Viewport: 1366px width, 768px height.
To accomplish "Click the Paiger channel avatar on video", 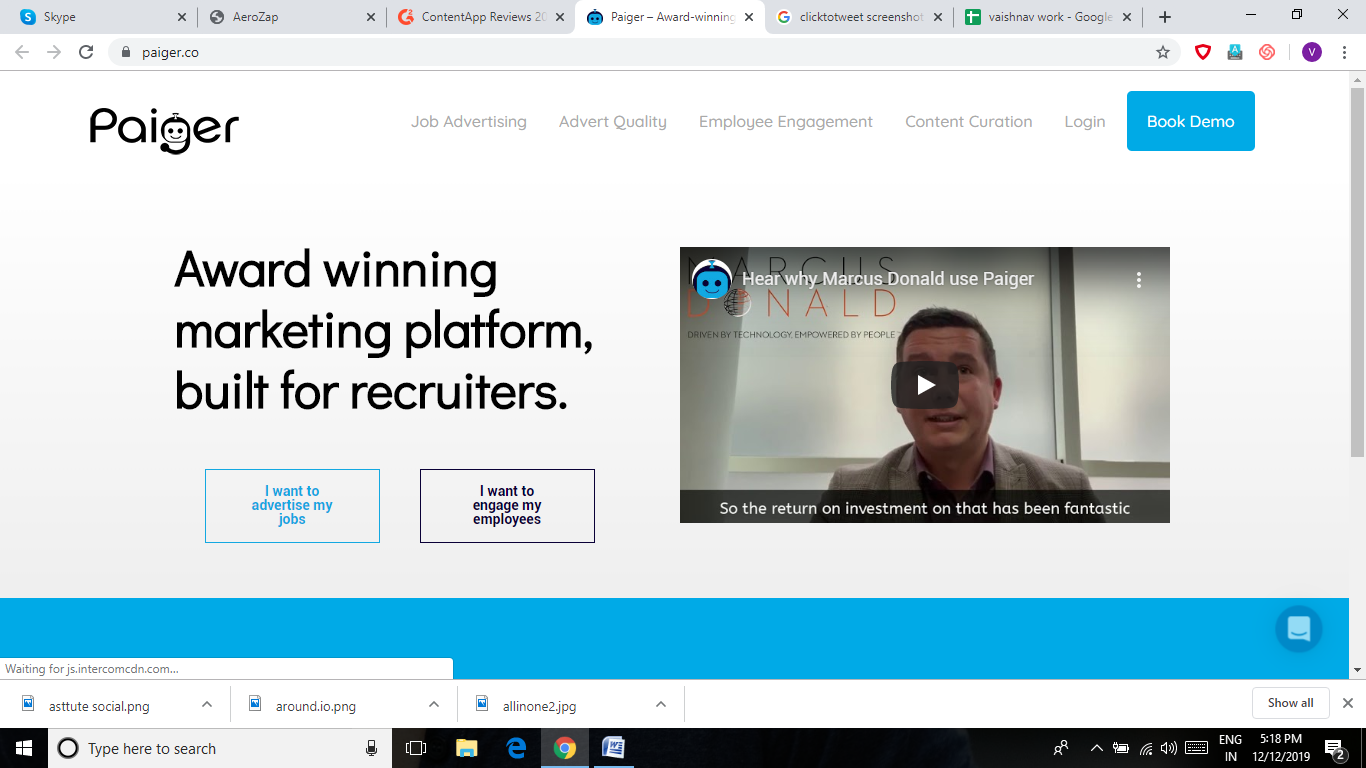I will 712,280.
